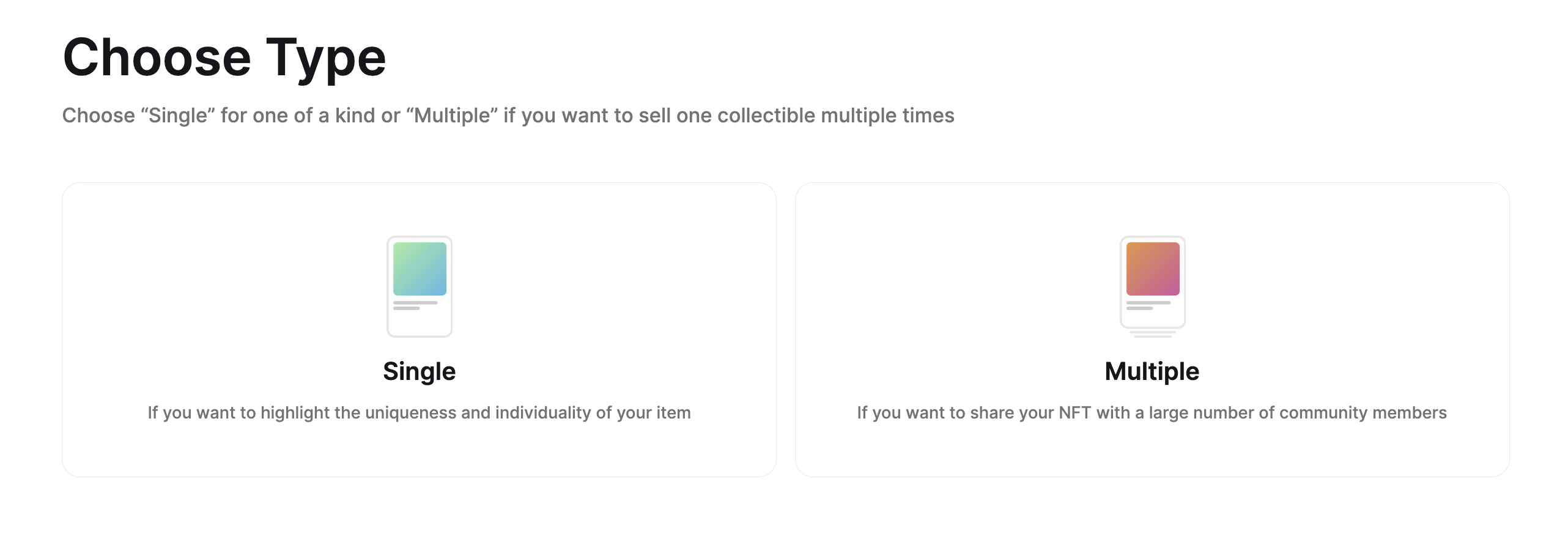Click the subtitle explaining Single versus Multiple
Viewport: 1568px width, 547px height.
[x=508, y=116]
